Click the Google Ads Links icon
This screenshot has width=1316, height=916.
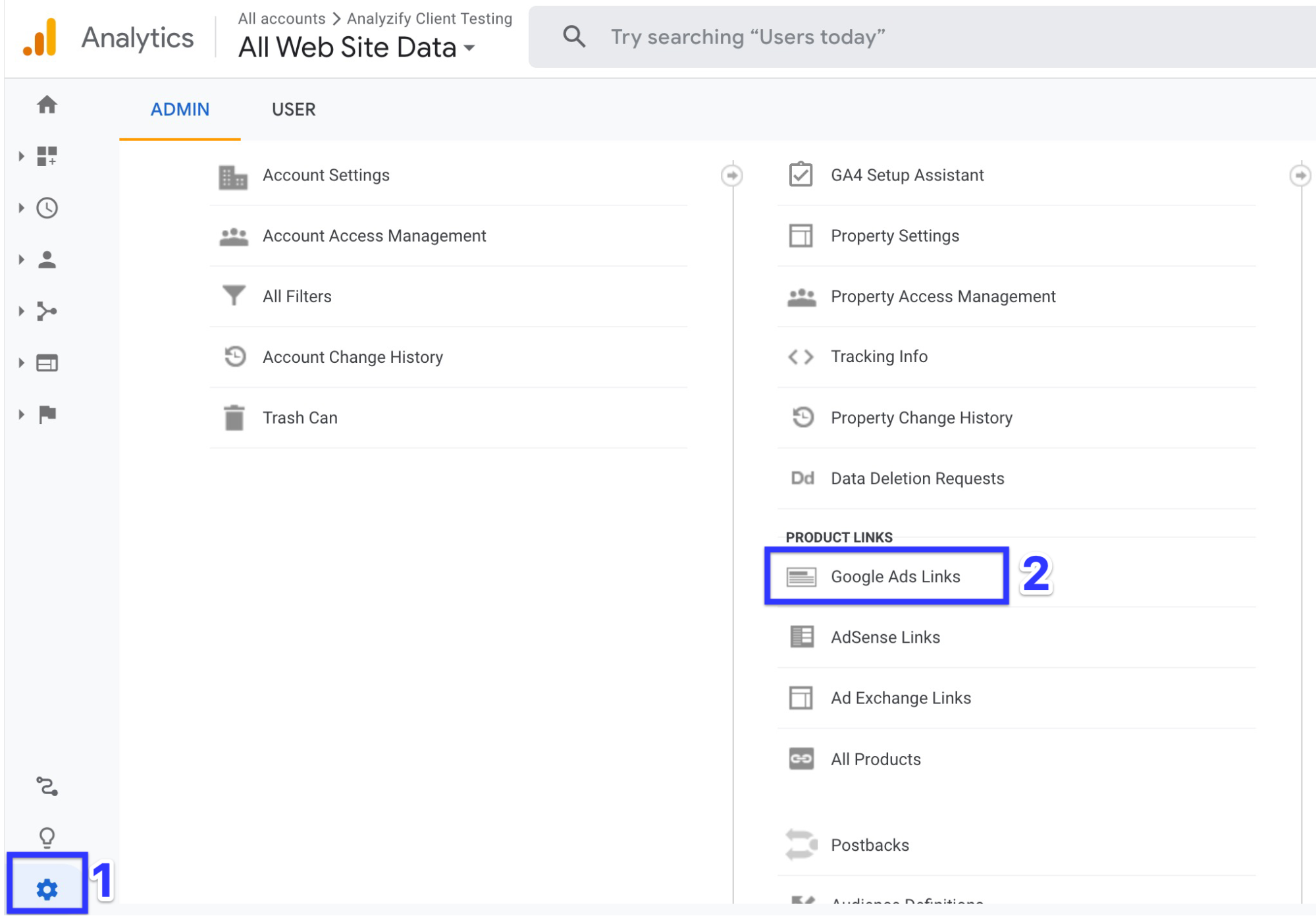(x=801, y=577)
